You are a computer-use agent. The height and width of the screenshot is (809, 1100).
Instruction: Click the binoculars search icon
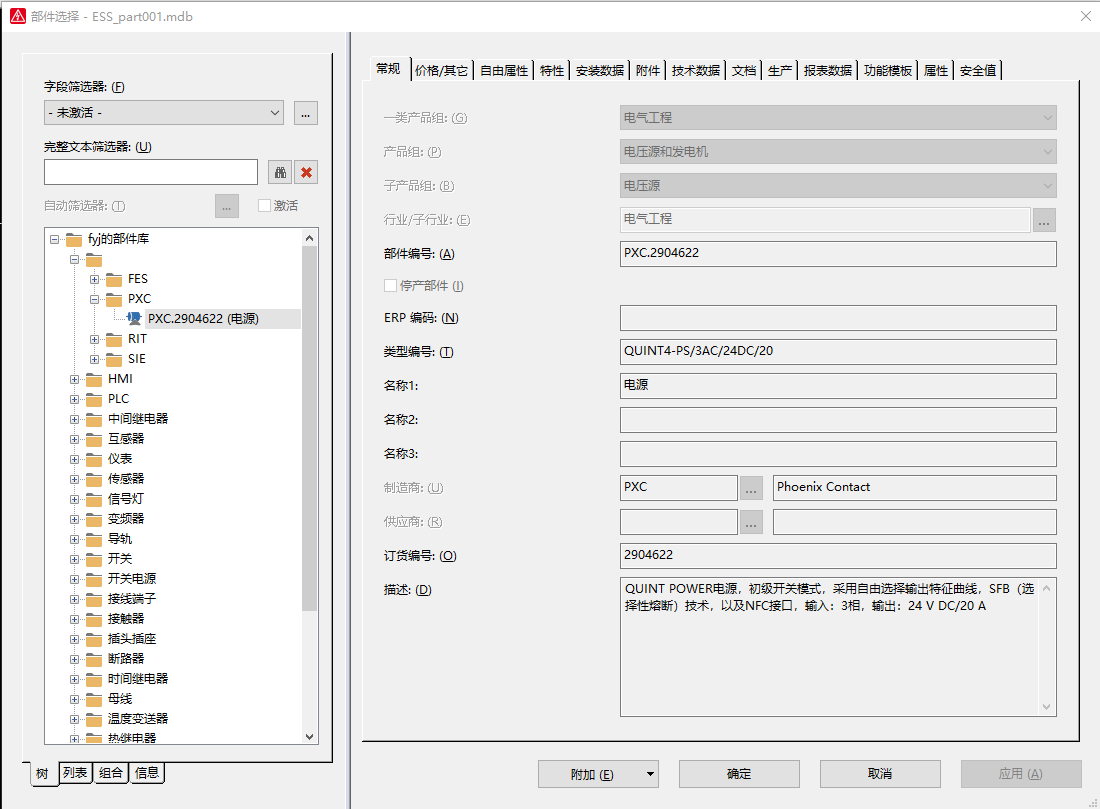click(x=280, y=173)
